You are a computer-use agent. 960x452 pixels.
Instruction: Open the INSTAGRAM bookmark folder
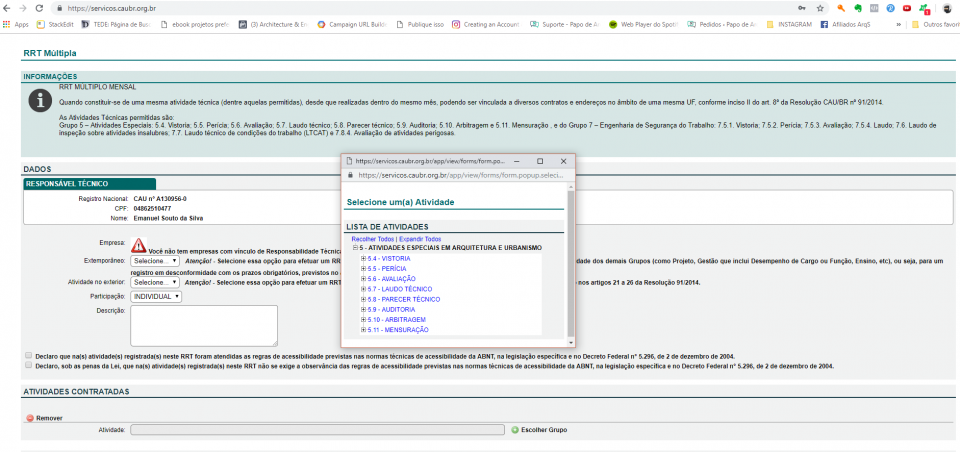(x=789, y=24)
